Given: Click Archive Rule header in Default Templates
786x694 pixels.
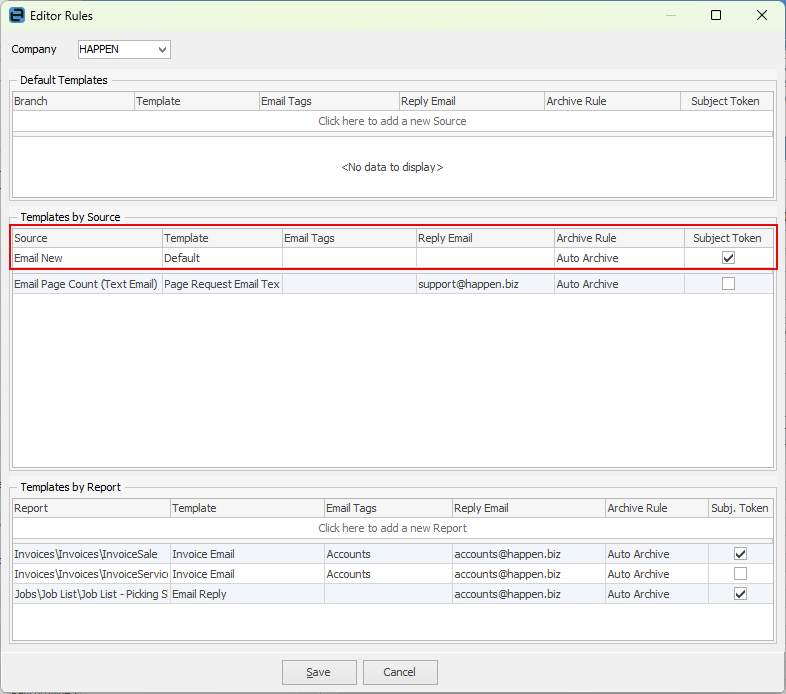Looking at the screenshot, I should pyautogui.click(x=613, y=101).
